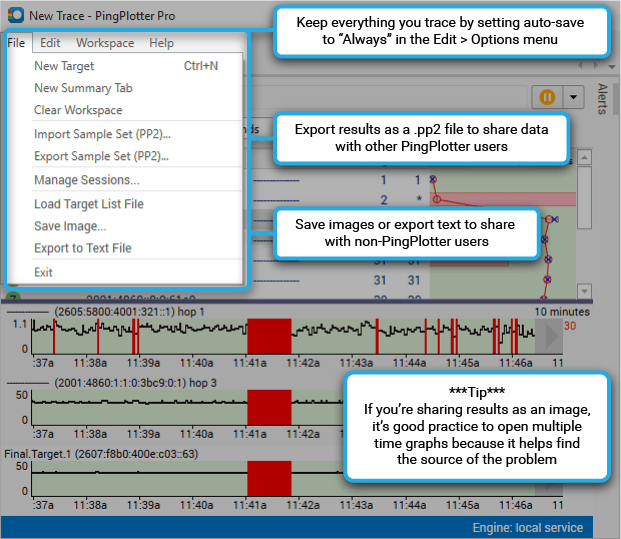The image size is (621, 539).
Task: Open the Alerts side panel tab
Action: pos(602,100)
